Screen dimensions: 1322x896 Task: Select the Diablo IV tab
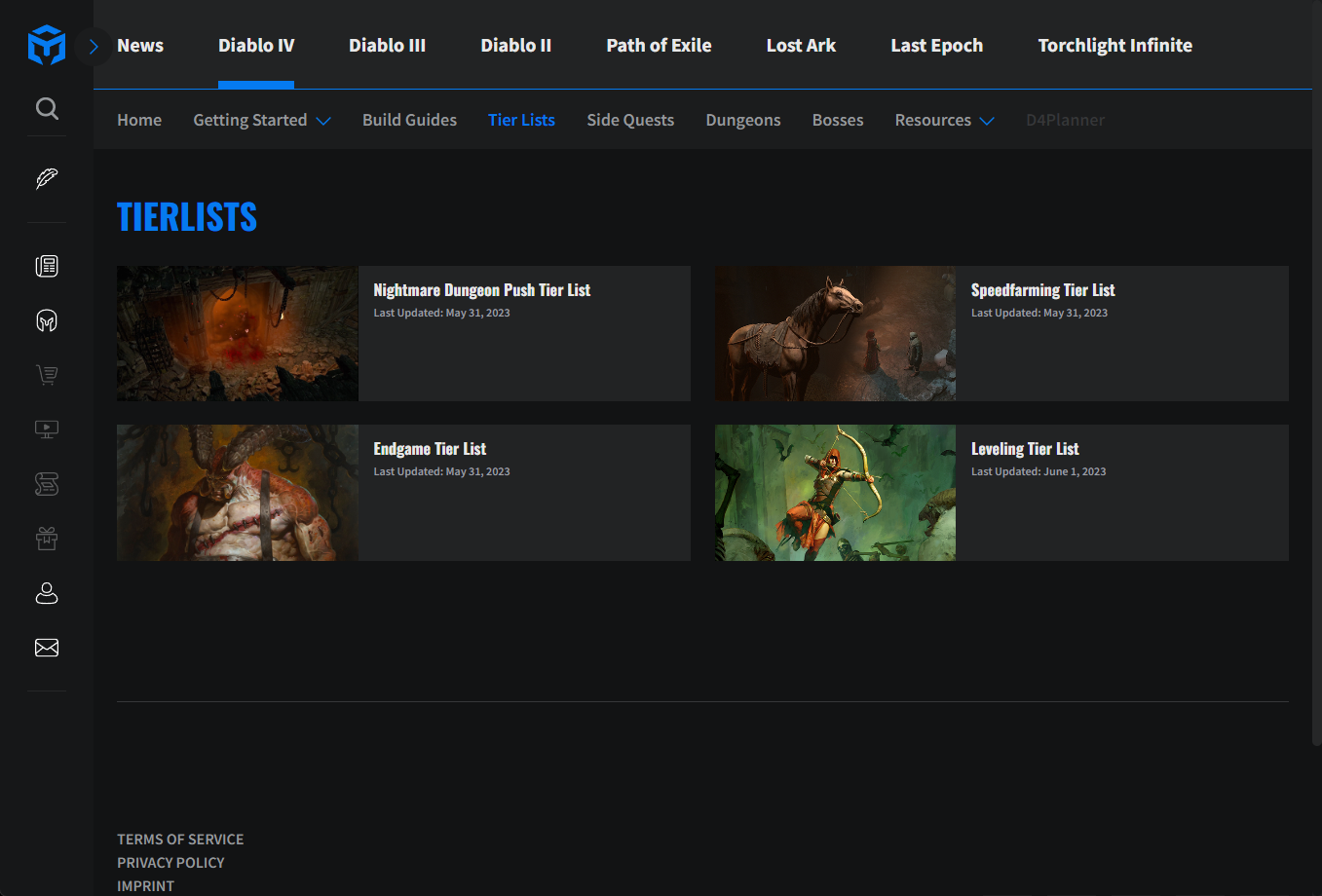coord(256,46)
